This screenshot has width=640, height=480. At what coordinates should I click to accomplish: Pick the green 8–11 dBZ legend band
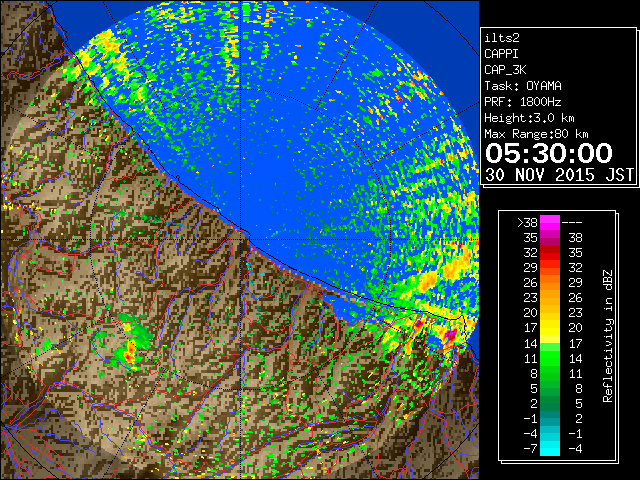(x=550, y=373)
